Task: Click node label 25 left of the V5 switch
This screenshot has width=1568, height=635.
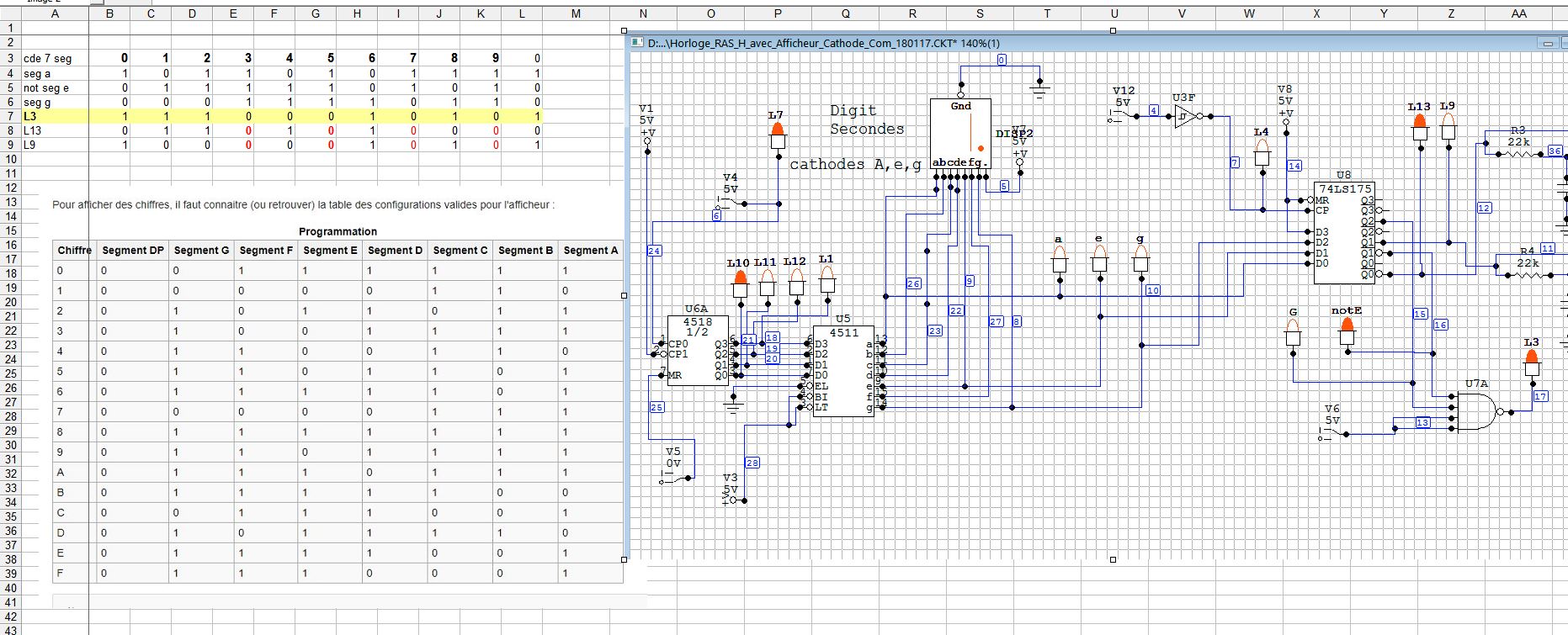Action: 657,407
